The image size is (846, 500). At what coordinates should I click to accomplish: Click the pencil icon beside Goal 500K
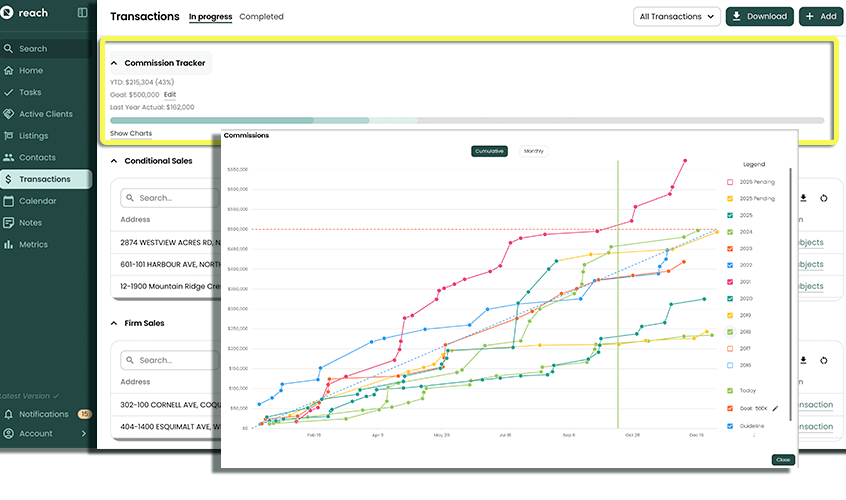[775, 408]
